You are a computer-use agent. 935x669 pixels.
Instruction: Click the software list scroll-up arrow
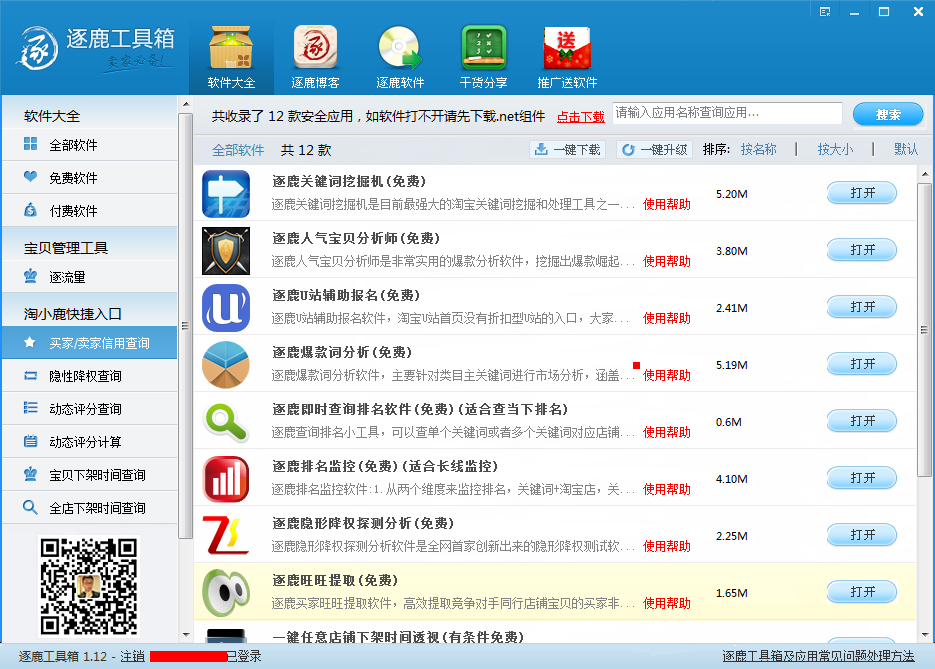pyautogui.click(x=924, y=174)
